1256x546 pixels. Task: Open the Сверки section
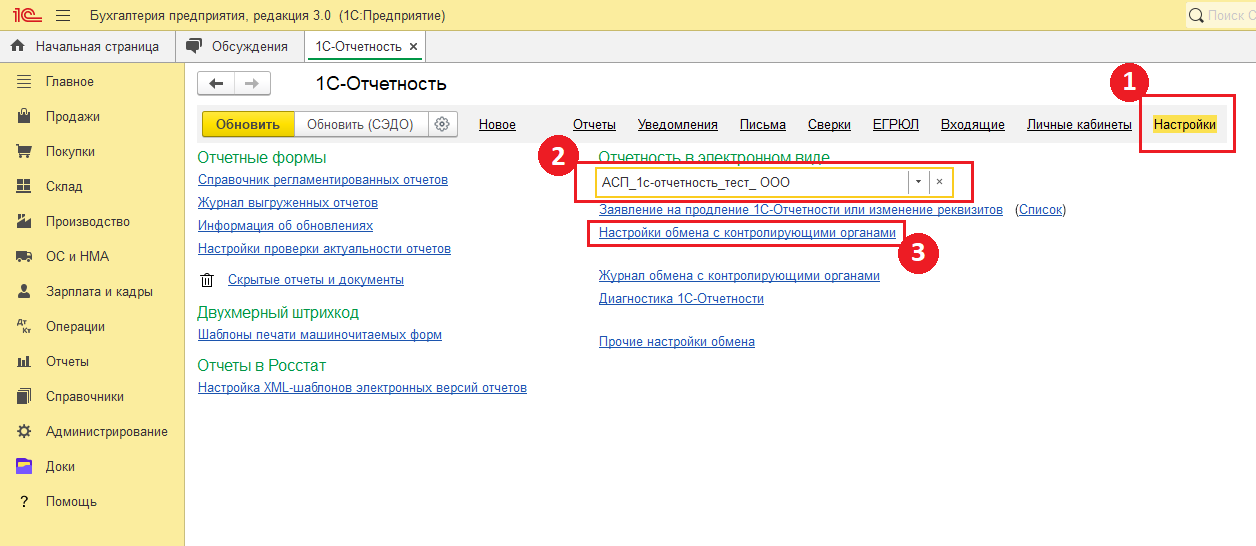click(x=829, y=125)
